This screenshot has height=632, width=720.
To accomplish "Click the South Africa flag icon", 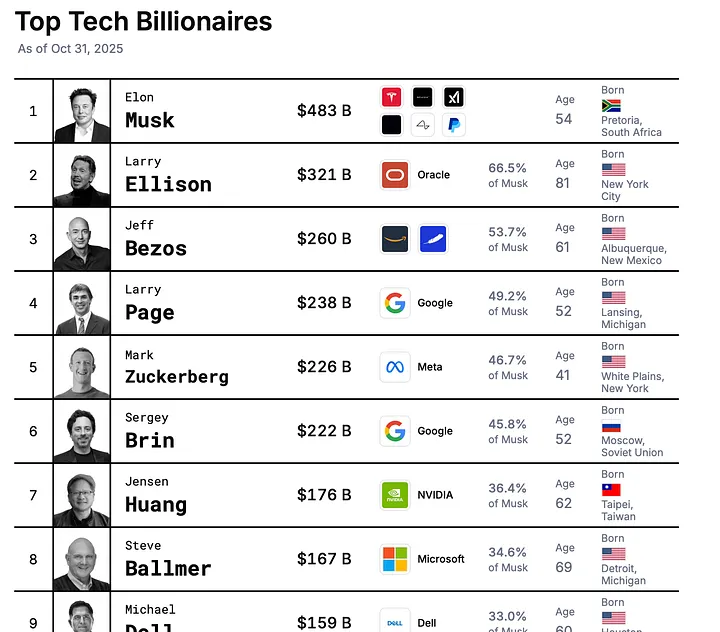I will pyautogui.click(x=611, y=106).
